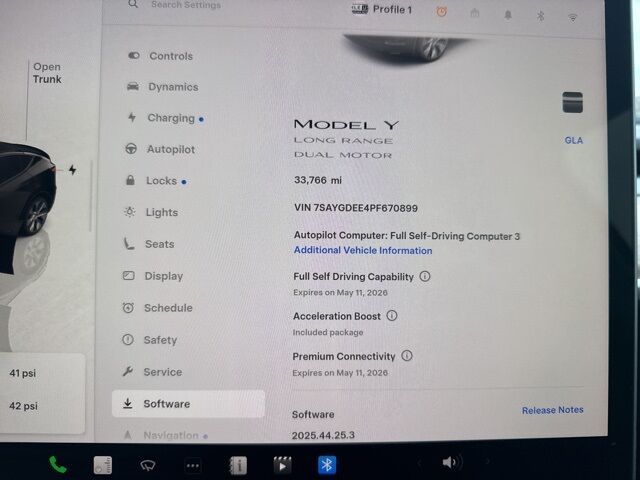
Task: Open the Phone app in the dock
Action: (x=58, y=464)
